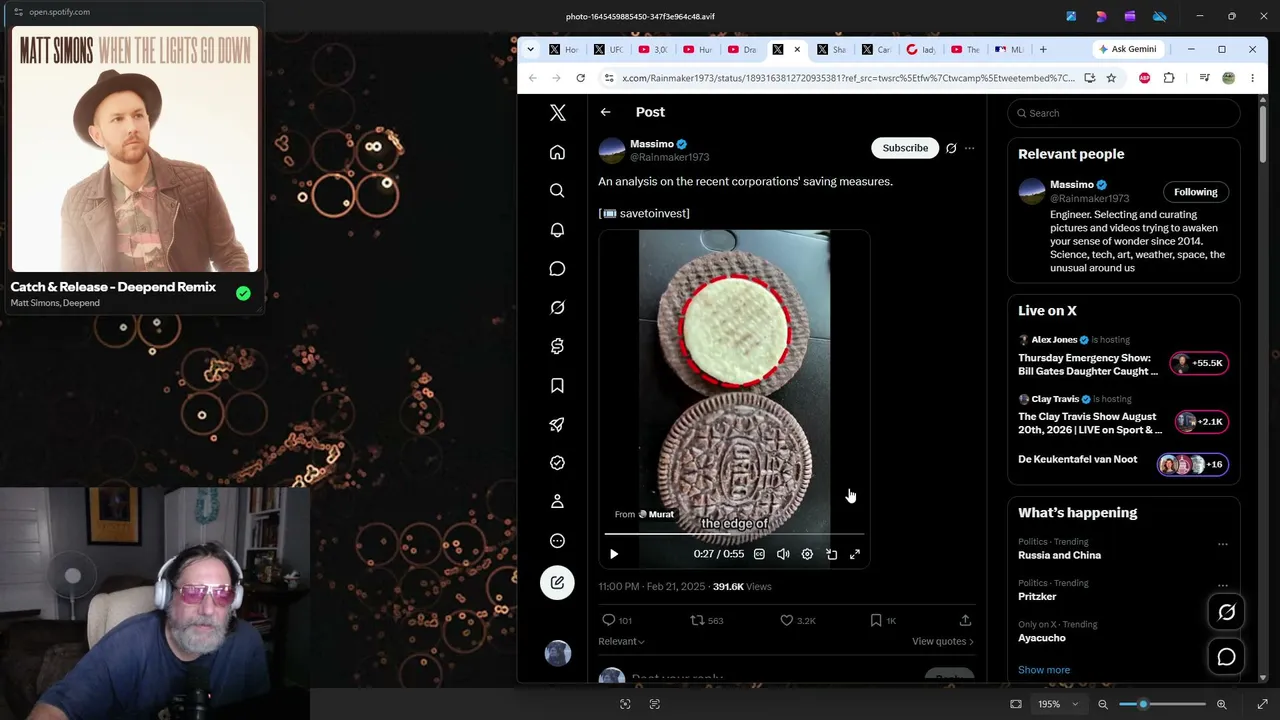The width and height of the screenshot is (1280, 720).
Task: Switch to the 'Dra' YouTube tab
Action: (x=742, y=49)
